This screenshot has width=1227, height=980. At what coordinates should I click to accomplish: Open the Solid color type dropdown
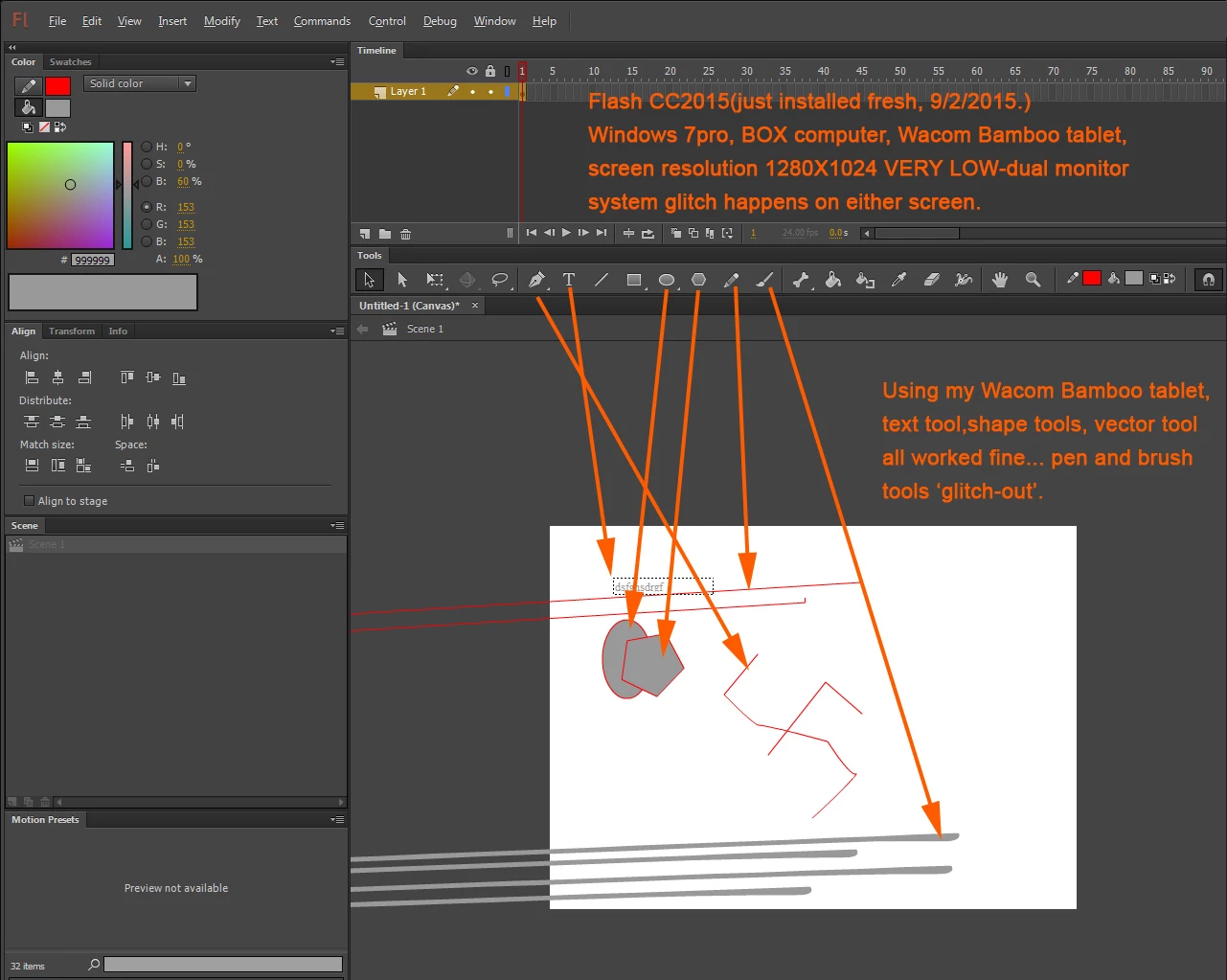click(140, 83)
